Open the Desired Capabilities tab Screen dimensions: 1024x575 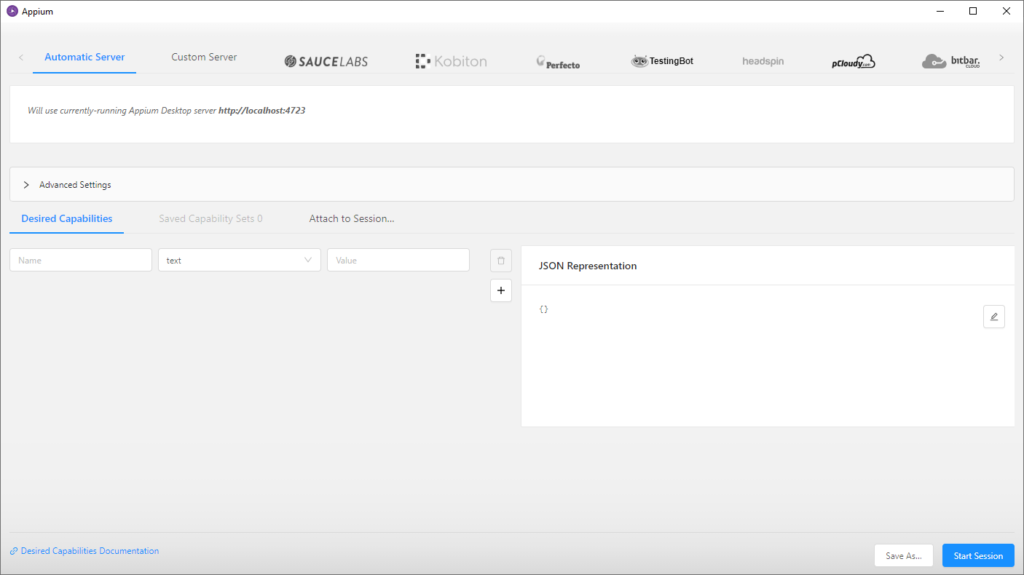(67, 219)
